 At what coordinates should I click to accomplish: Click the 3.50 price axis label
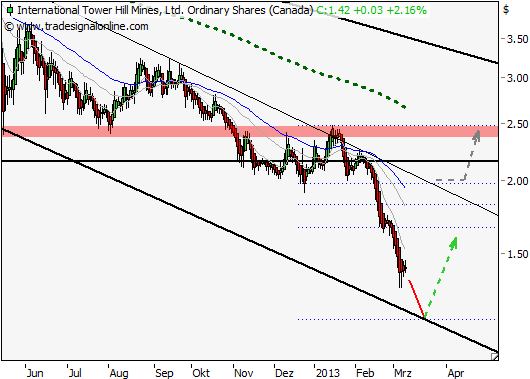click(x=517, y=39)
